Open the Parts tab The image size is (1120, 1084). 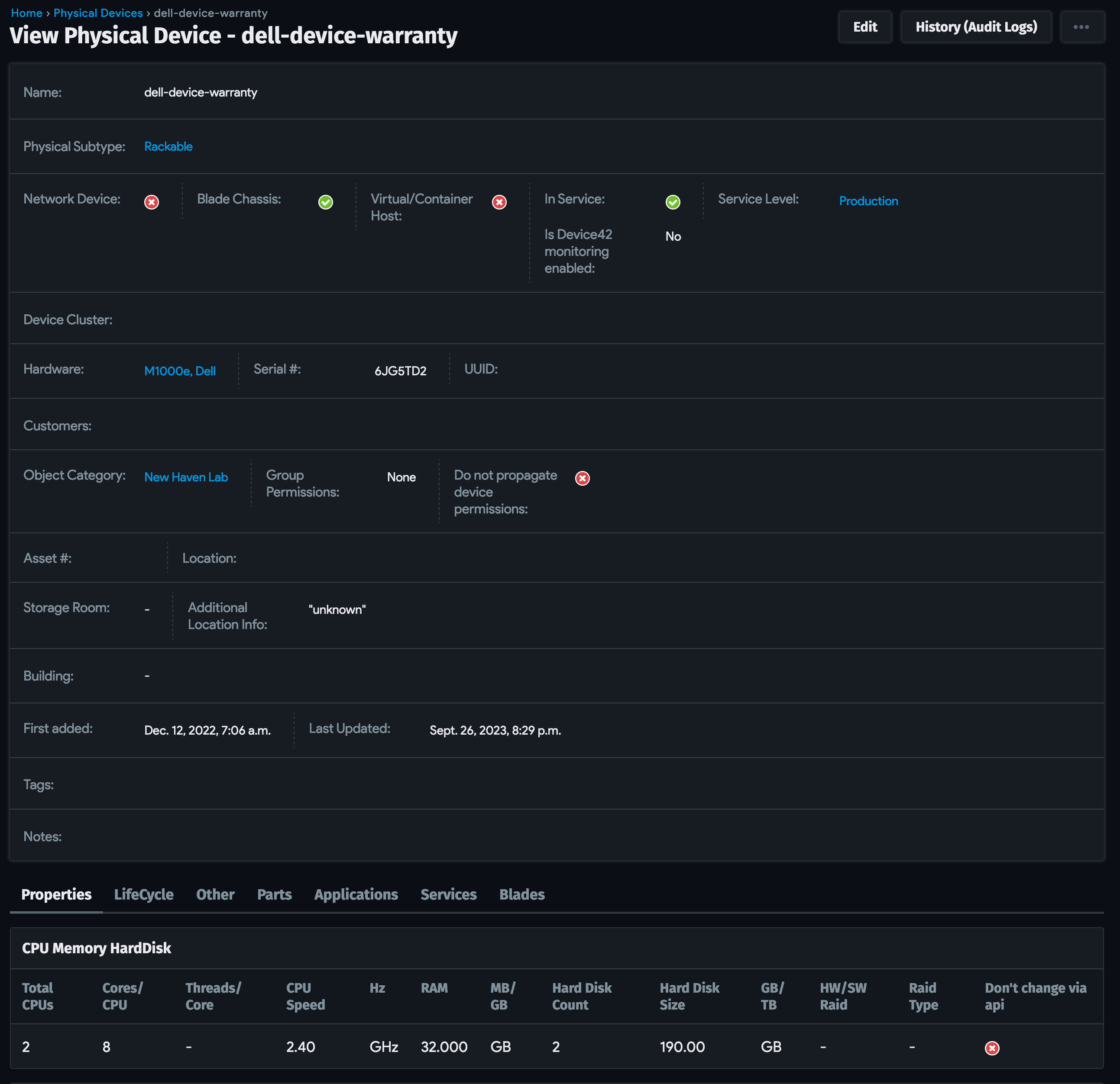point(274,894)
